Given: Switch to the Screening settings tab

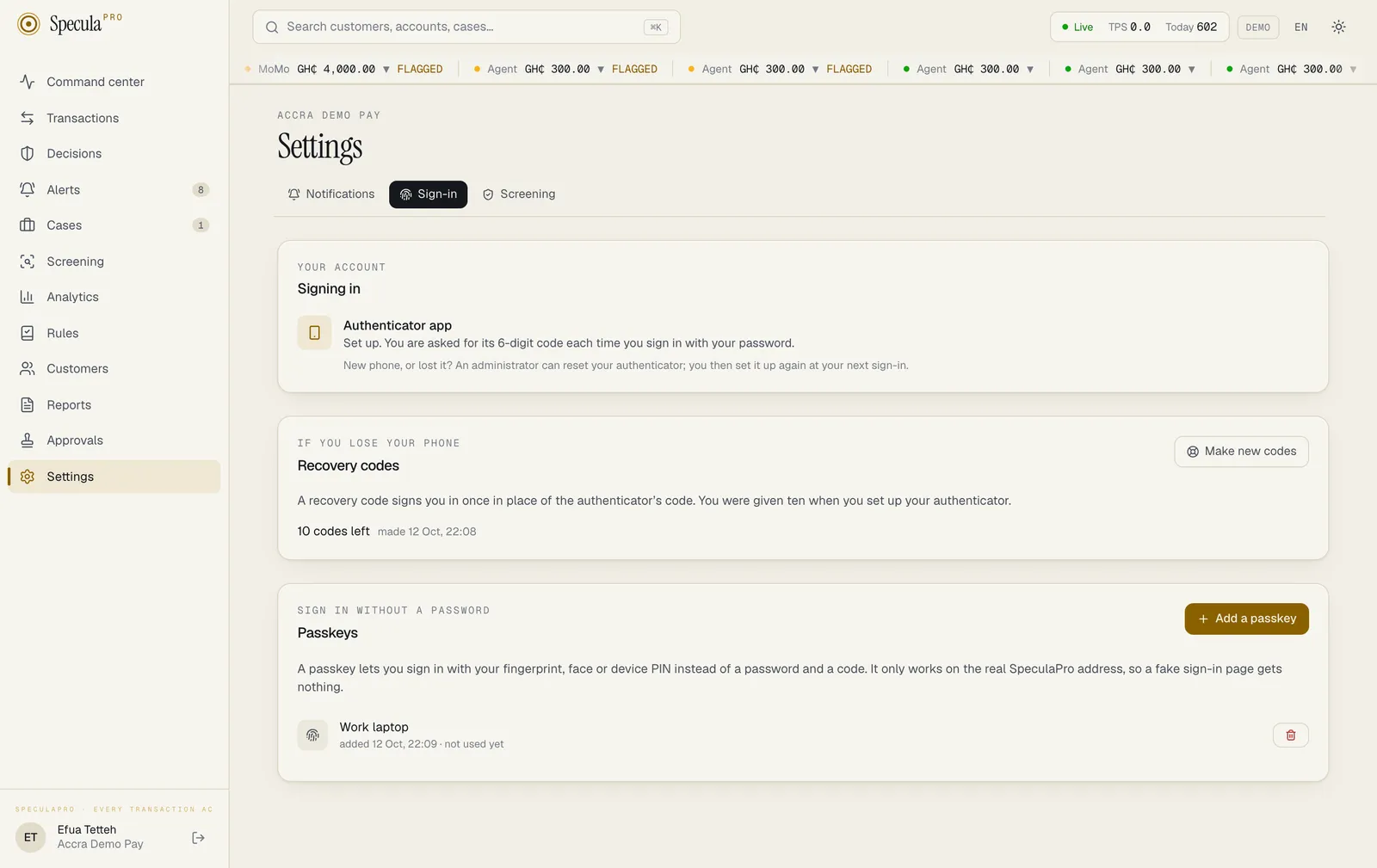Looking at the screenshot, I should (519, 194).
